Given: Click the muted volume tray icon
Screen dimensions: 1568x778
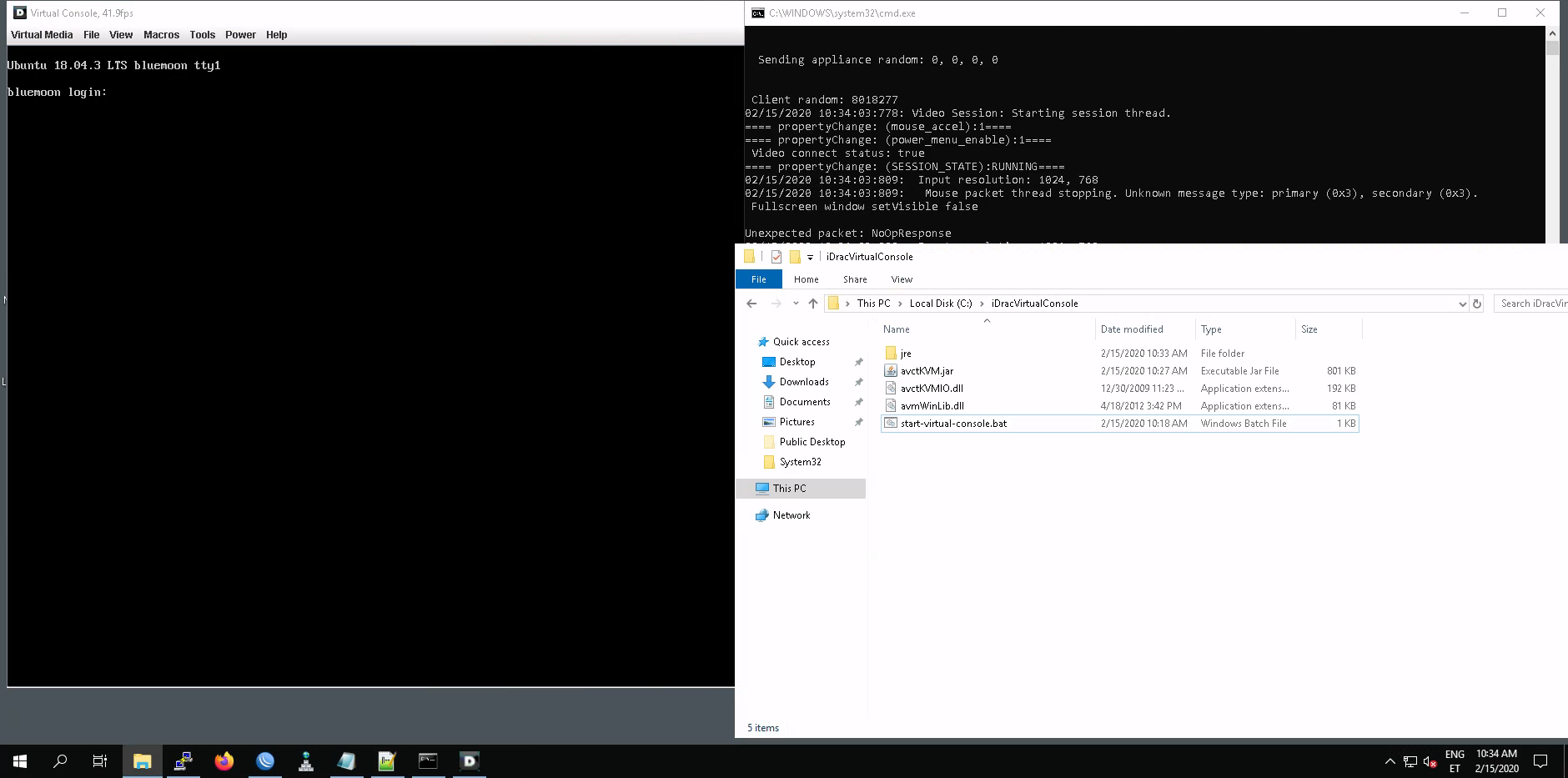Looking at the screenshot, I should [1430, 761].
